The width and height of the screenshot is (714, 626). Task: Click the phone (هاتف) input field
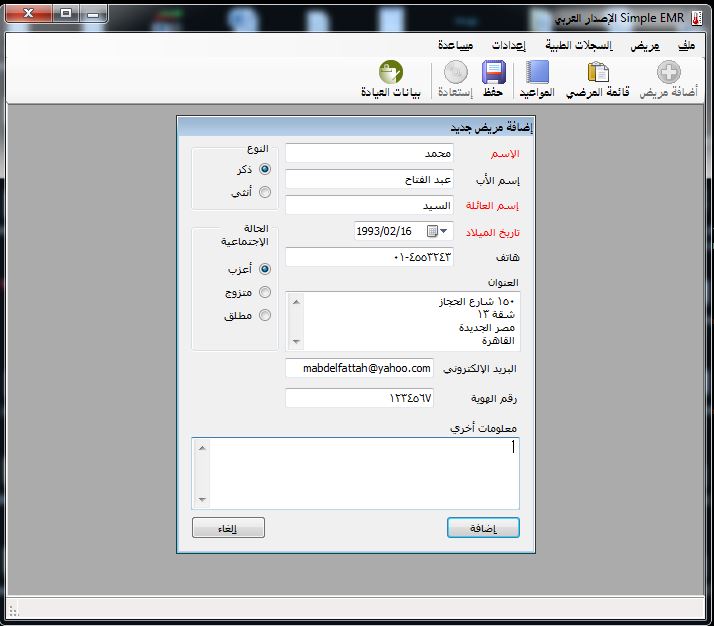click(369, 257)
